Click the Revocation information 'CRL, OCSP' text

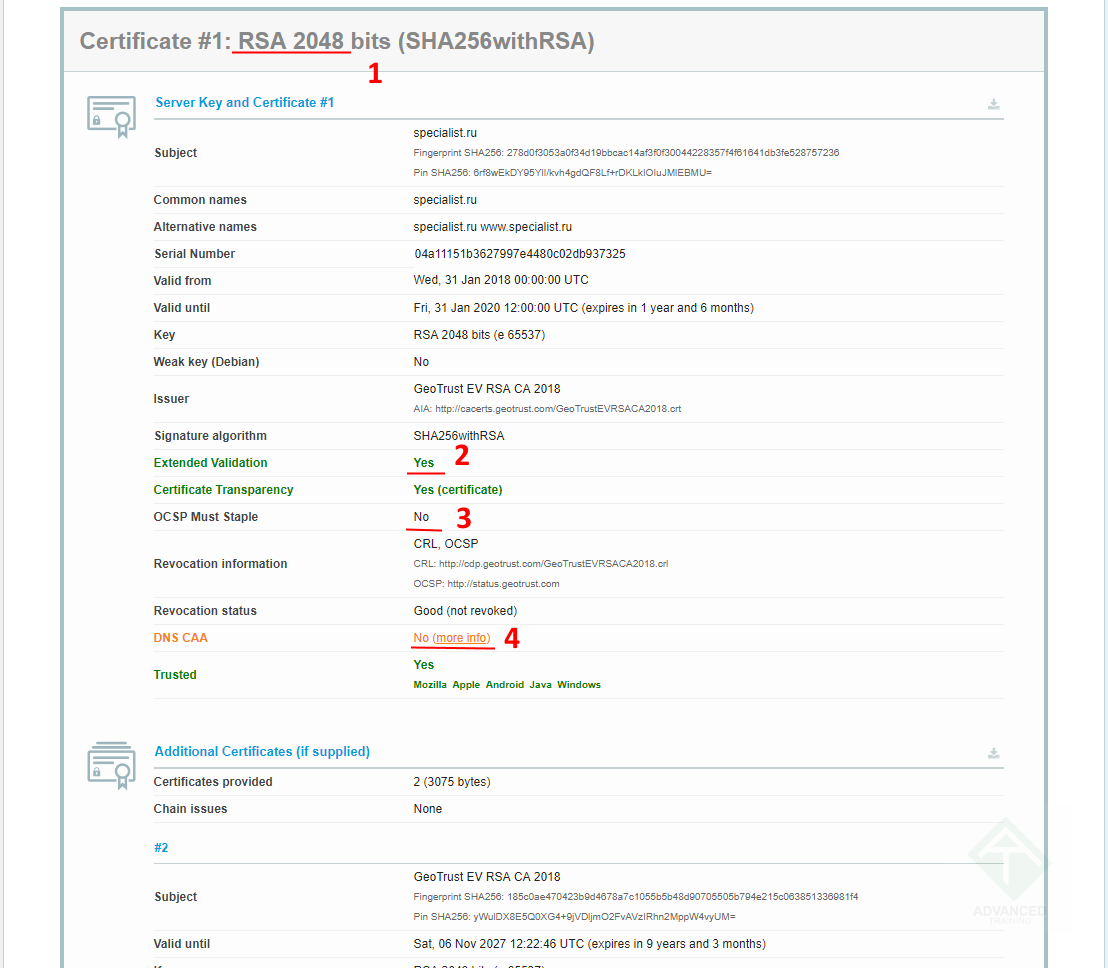[446, 543]
